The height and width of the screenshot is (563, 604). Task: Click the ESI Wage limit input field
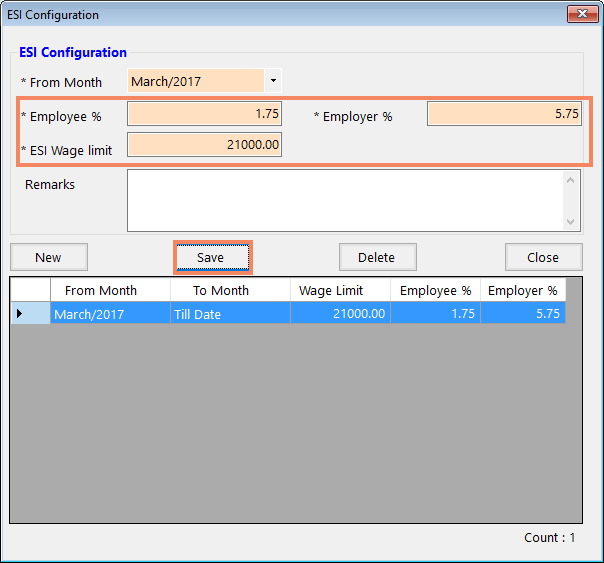pos(204,144)
